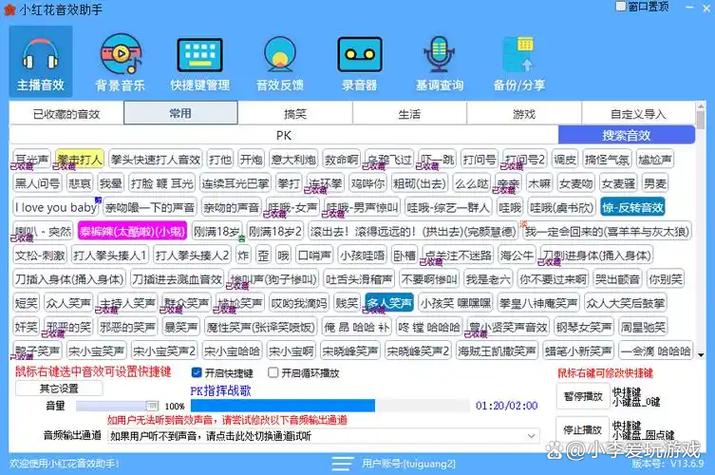Open the 主播音效 headphone icon
This screenshot has height=475, width=715.
(x=41, y=61)
